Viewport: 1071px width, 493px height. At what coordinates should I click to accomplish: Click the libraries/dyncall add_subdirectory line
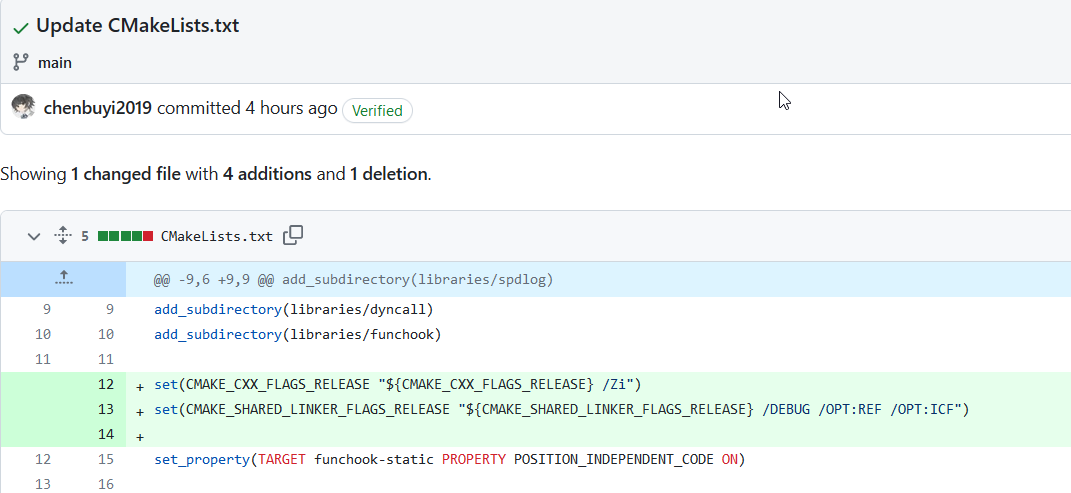click(x=294, y=309)
